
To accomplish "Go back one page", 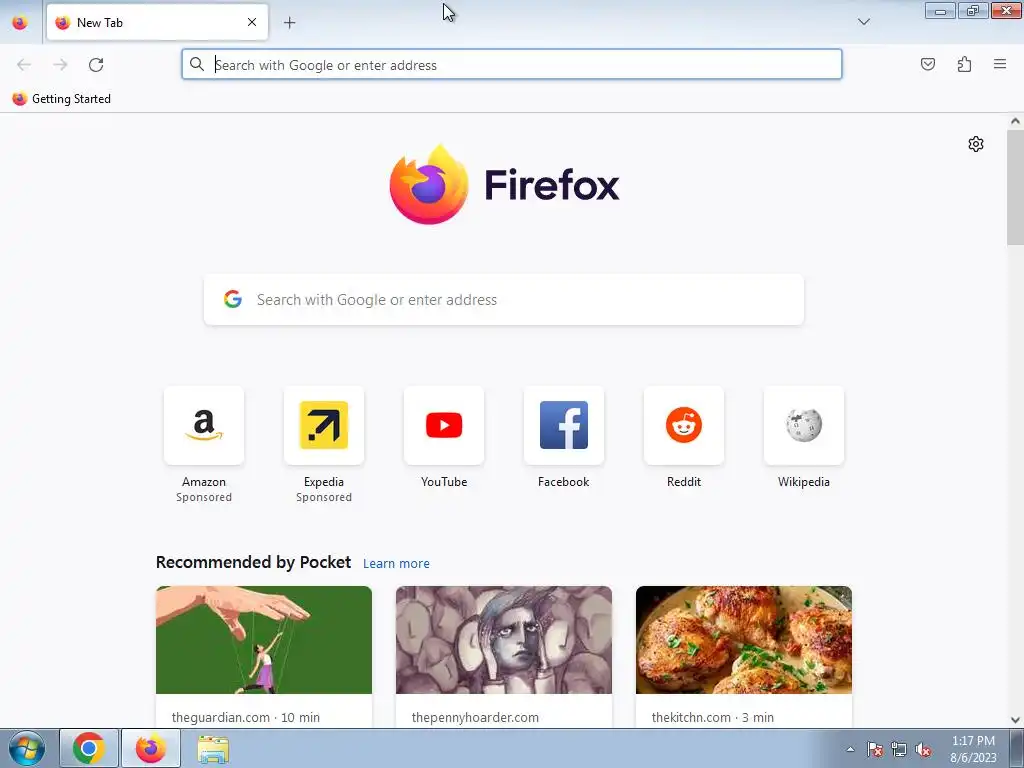I will coord(24,65).
